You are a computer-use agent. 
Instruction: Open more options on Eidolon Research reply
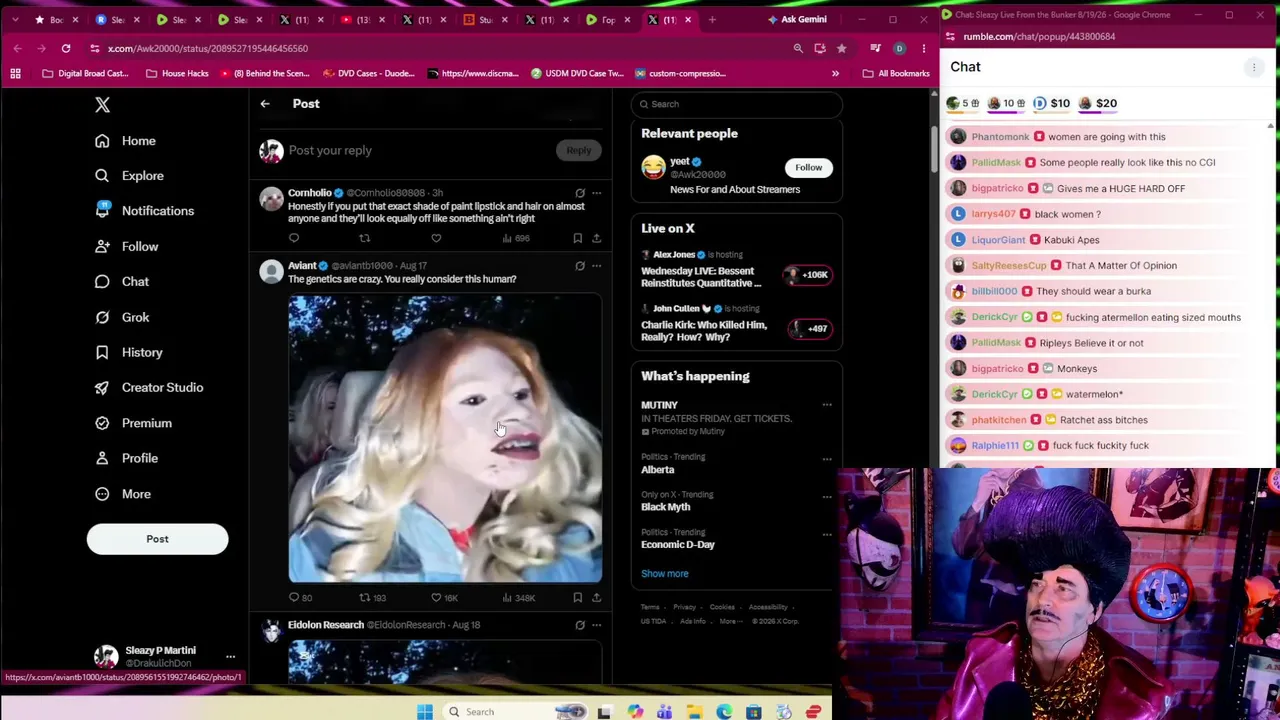[x=597, y=625]
